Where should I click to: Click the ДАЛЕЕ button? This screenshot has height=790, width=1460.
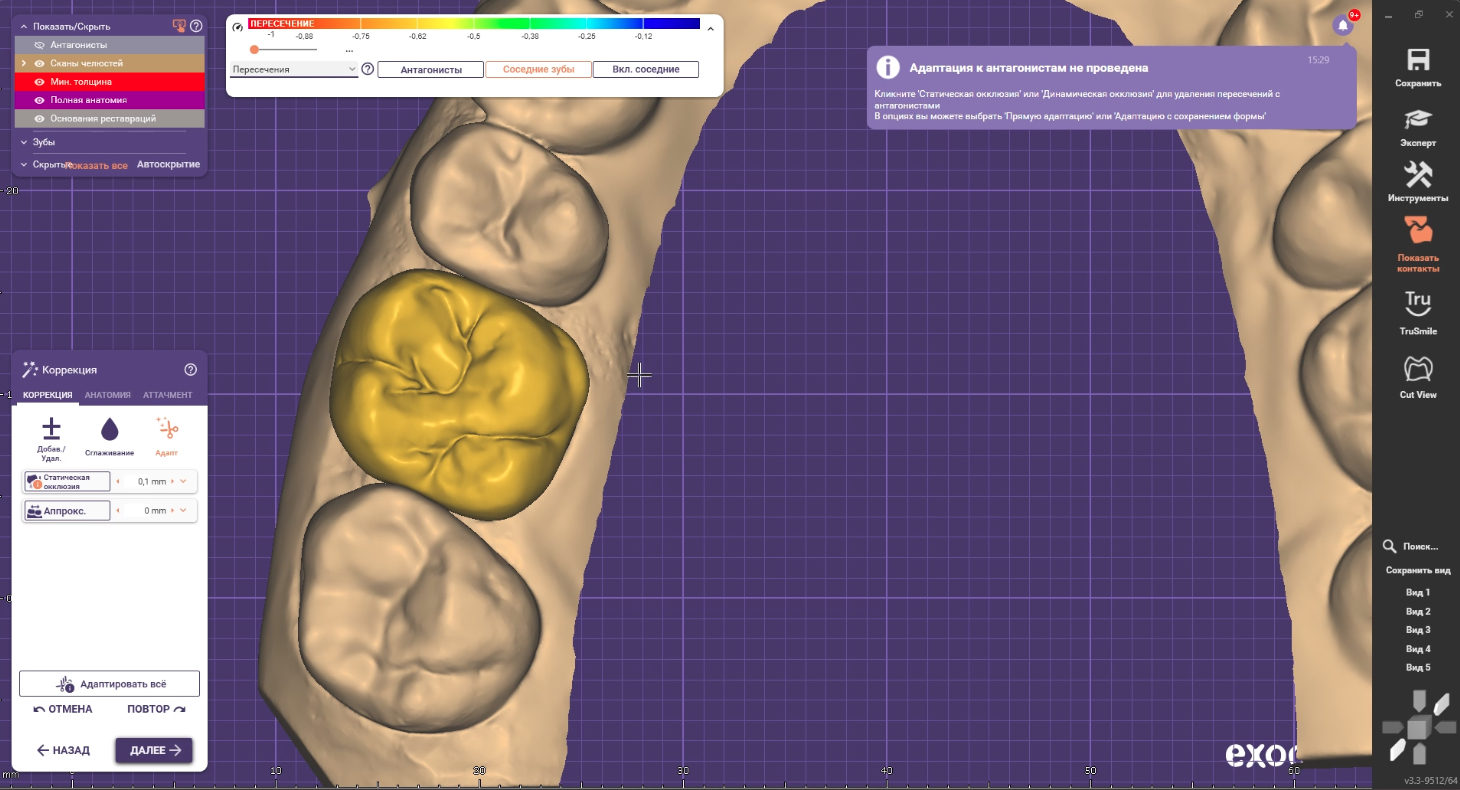click(x=154, y=750)
